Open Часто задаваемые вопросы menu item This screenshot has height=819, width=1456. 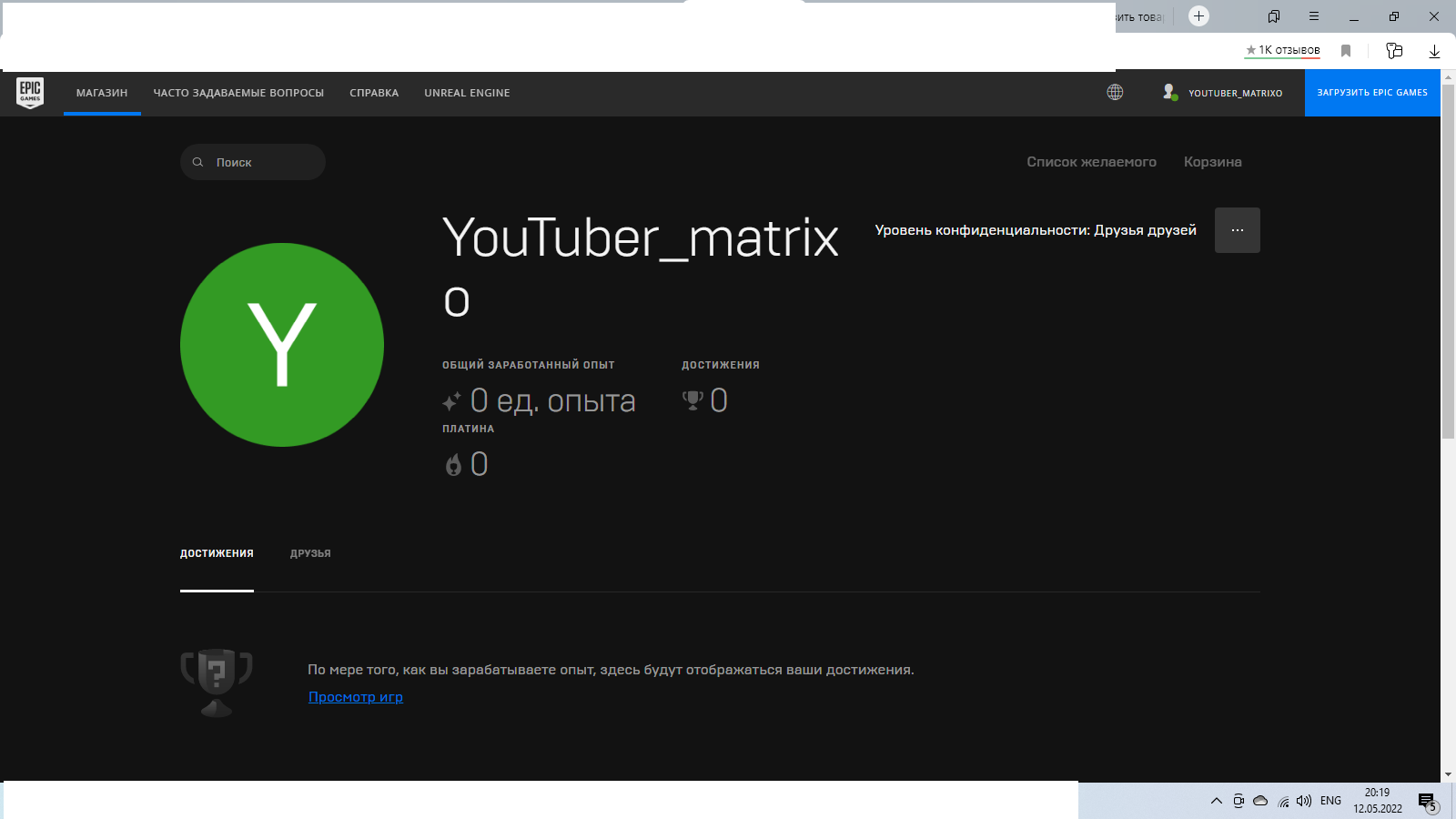pyautogui.click(x=238, y=93)
